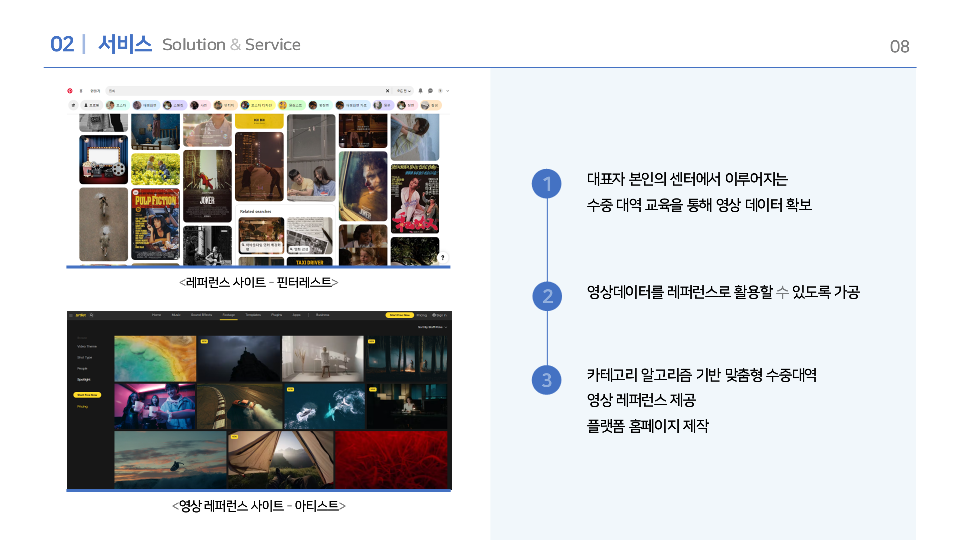Image resolution: width=960 pixels, height=540 pixels.
Task: Click the Pinterest profile avatar icon
Action: pyautogui.click(x=440, y=91)
